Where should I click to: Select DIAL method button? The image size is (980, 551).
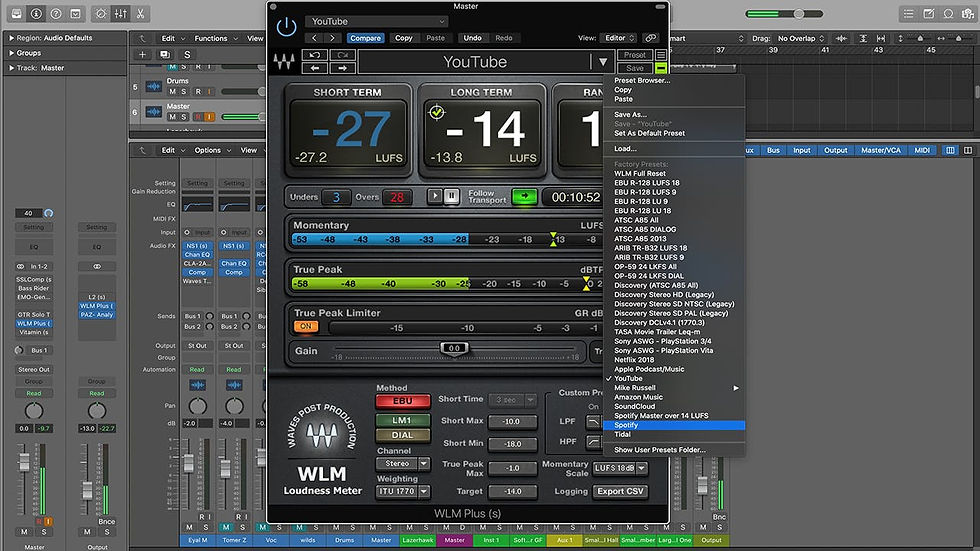click(402, 435)
